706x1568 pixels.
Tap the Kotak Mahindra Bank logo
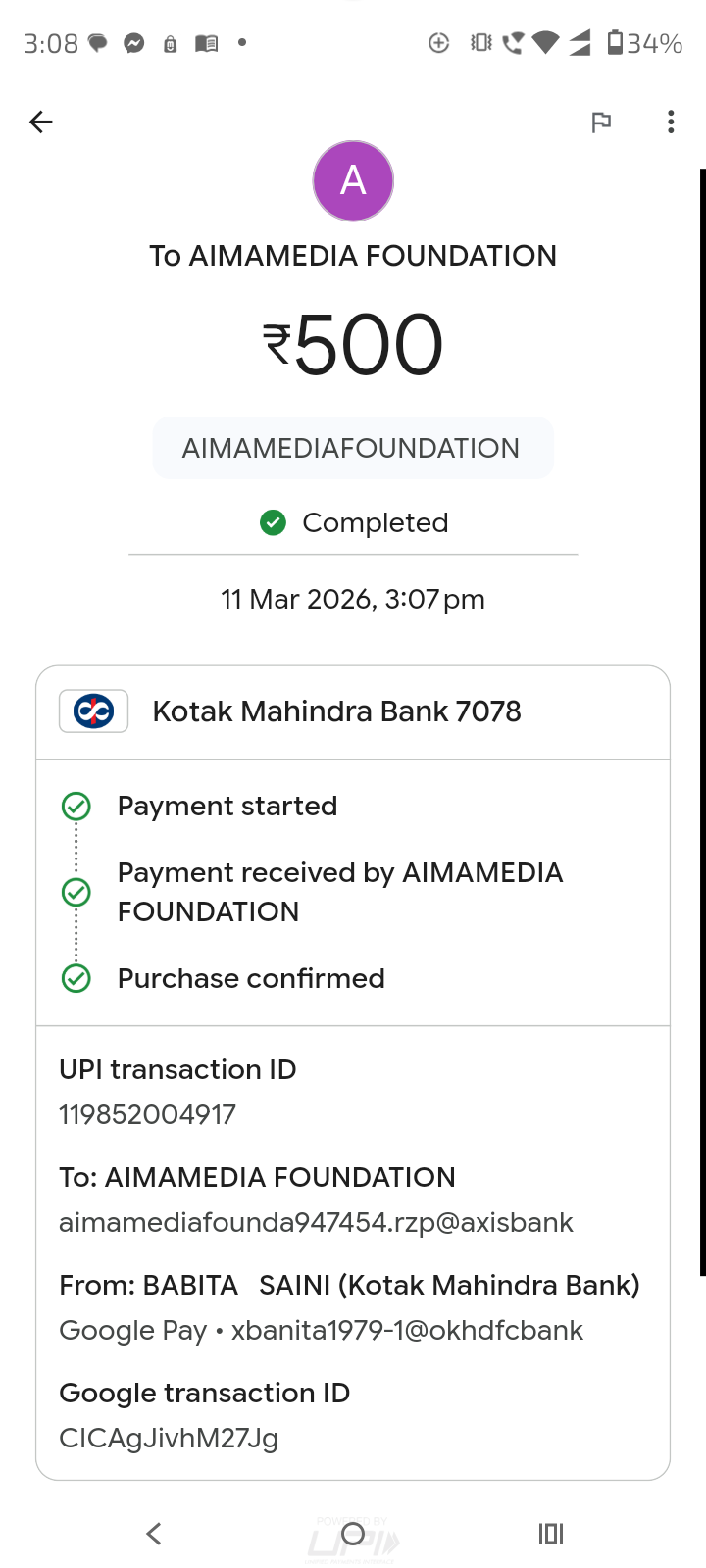[x=94, y=711]
